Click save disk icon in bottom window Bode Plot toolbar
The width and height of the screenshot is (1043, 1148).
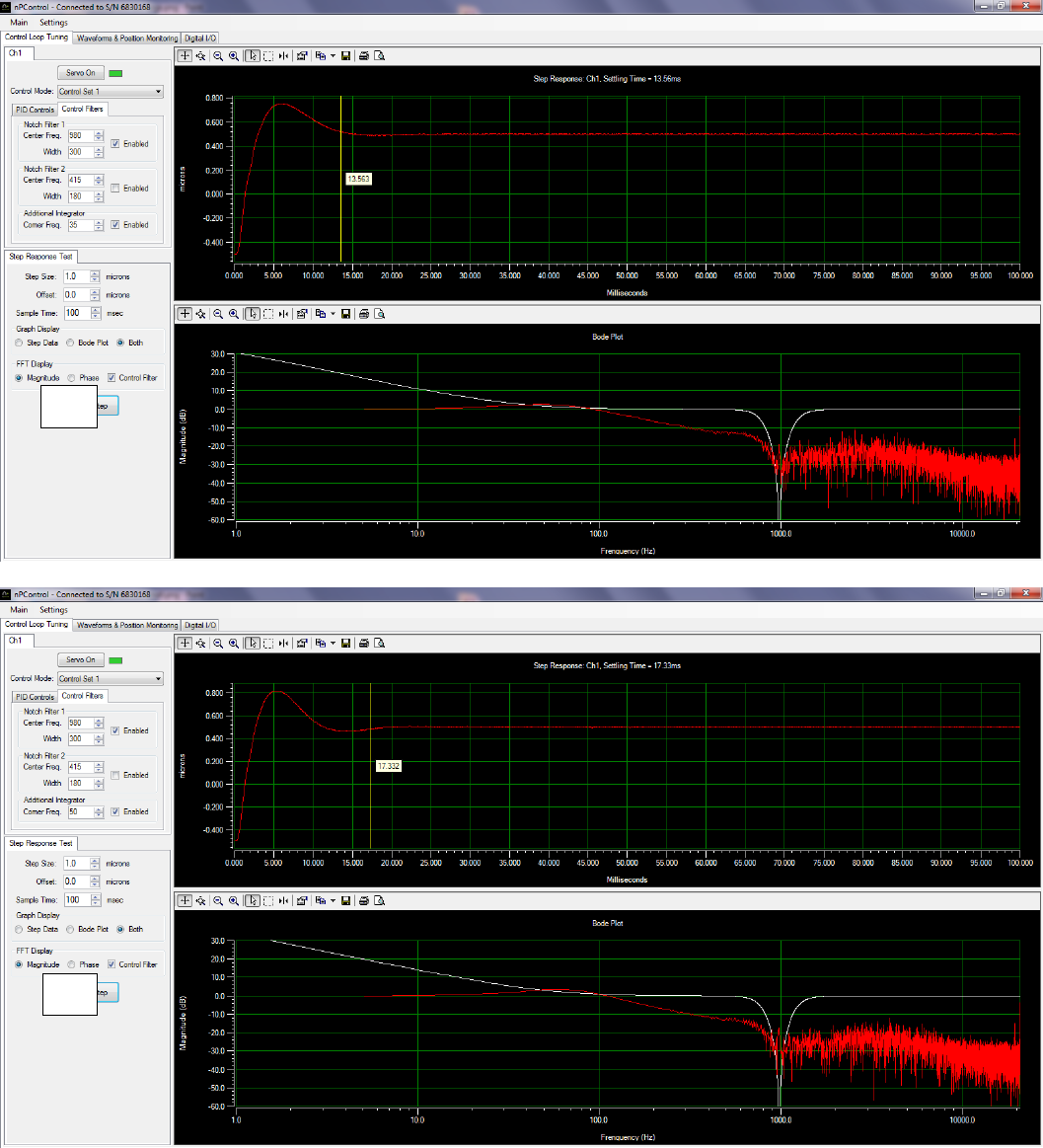tap(346, 900)
